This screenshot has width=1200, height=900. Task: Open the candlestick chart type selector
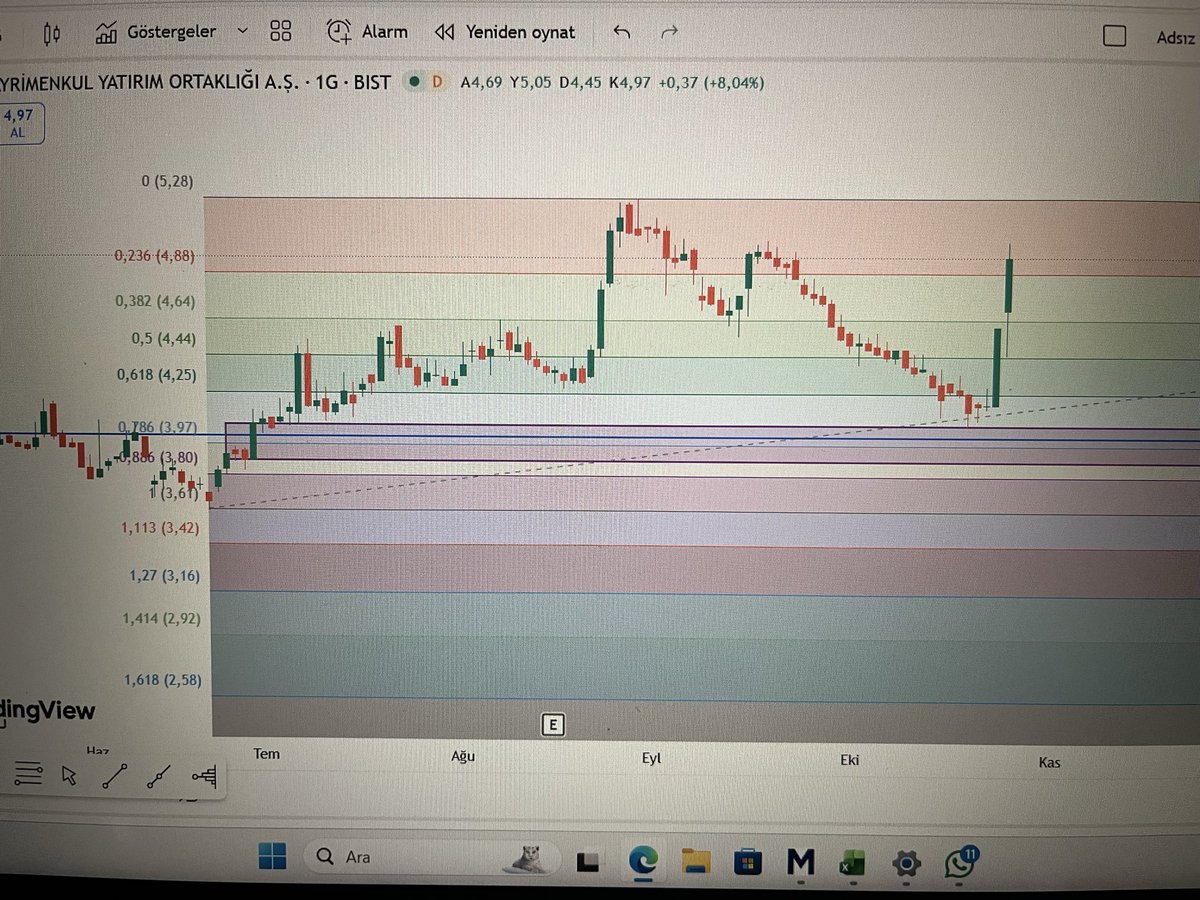[53, 35]
